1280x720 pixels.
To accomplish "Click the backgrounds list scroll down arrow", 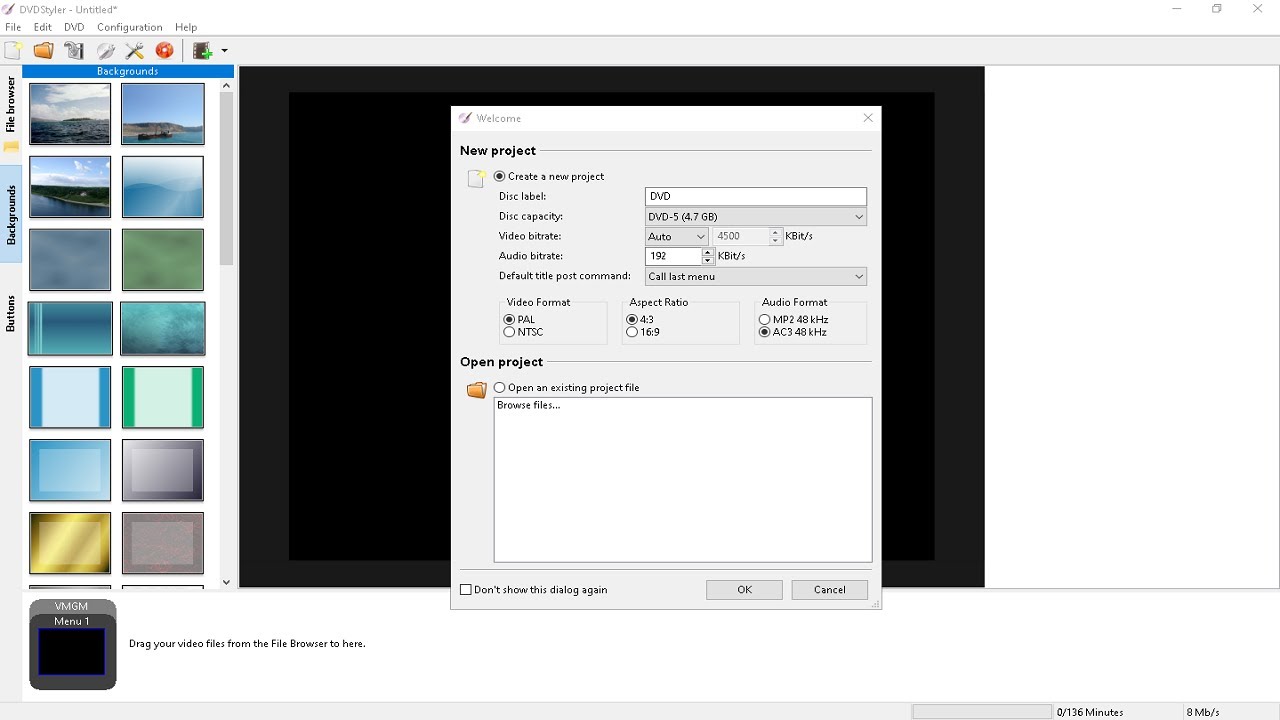I will (x=226, y=582).
